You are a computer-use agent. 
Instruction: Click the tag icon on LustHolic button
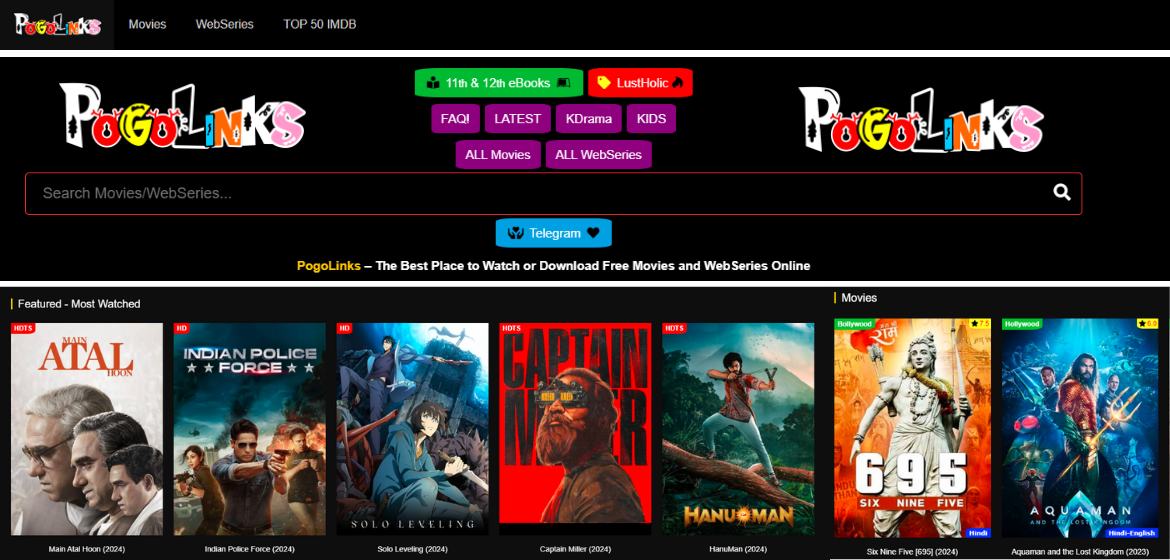[x=604, y=83]
